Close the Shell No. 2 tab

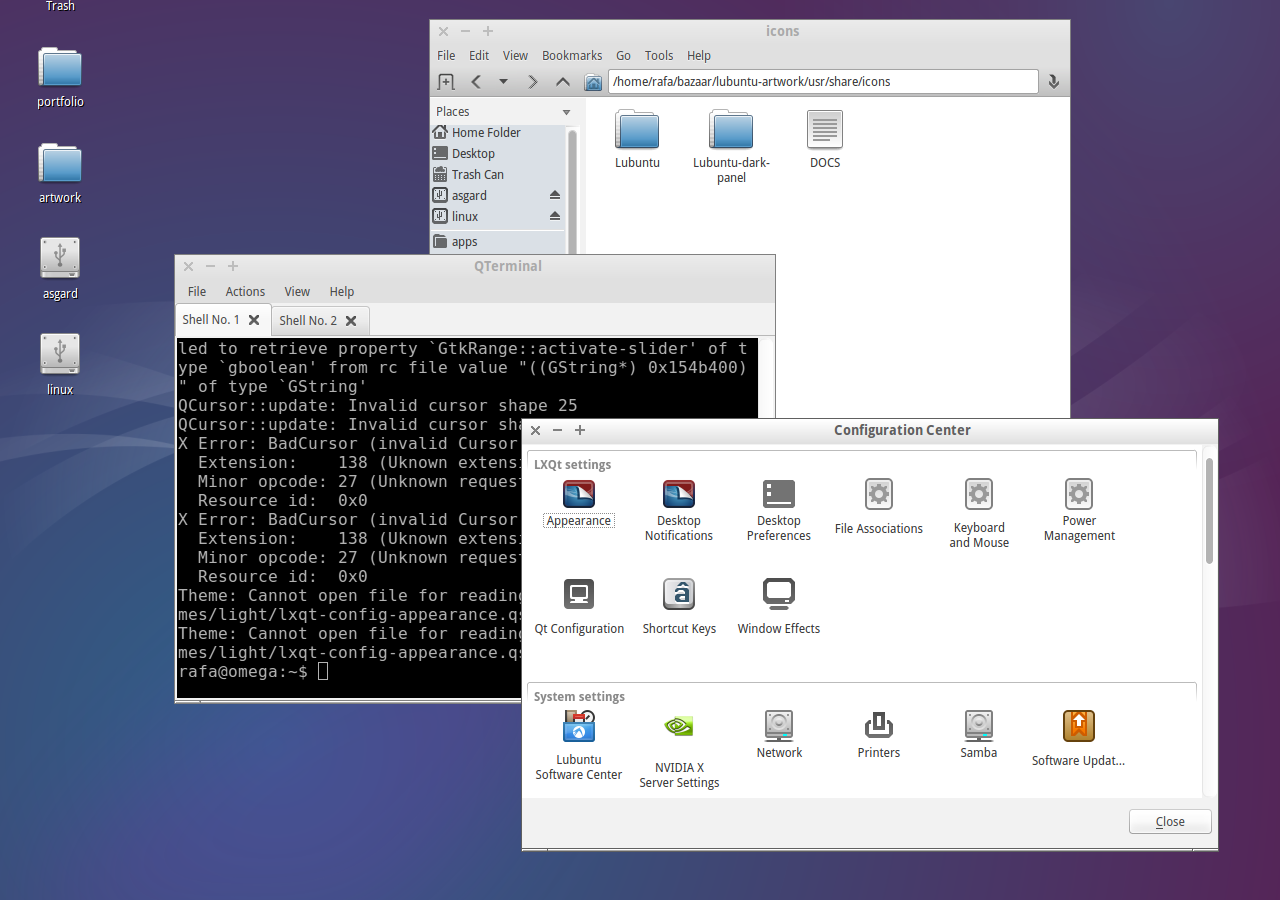pyautogui.click(x=351, y=321)
